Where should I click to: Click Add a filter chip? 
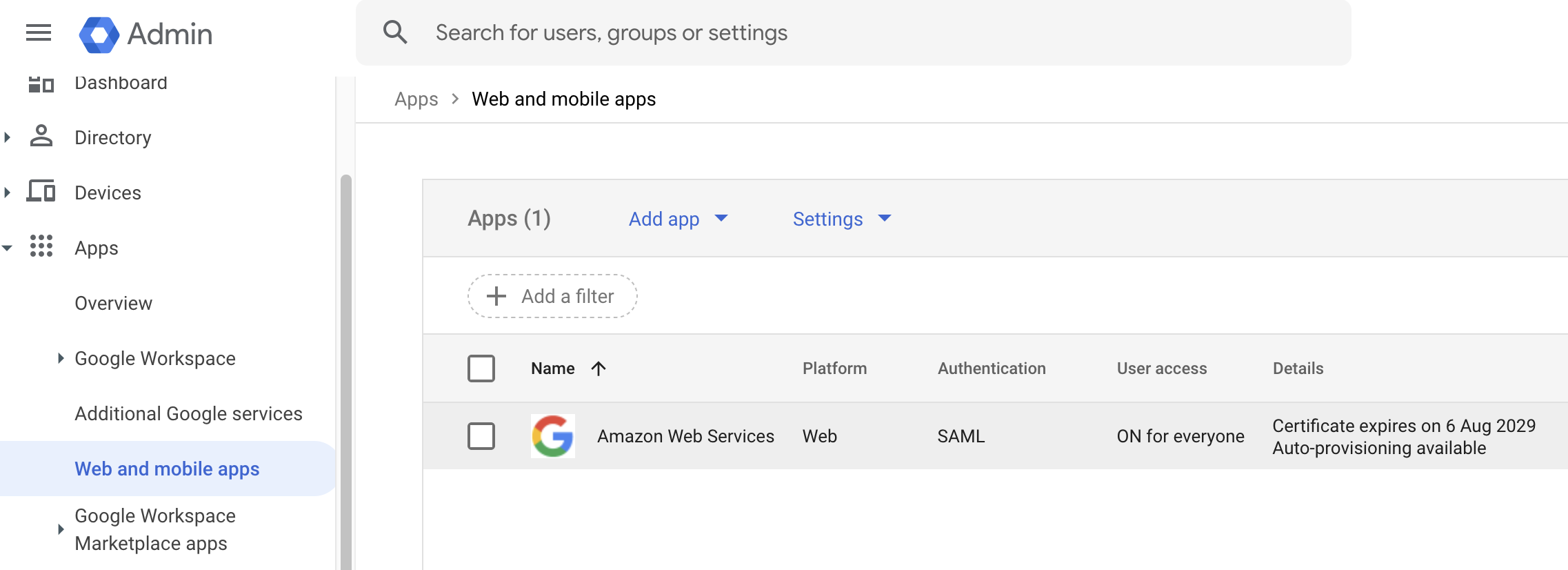coord(552,296)
